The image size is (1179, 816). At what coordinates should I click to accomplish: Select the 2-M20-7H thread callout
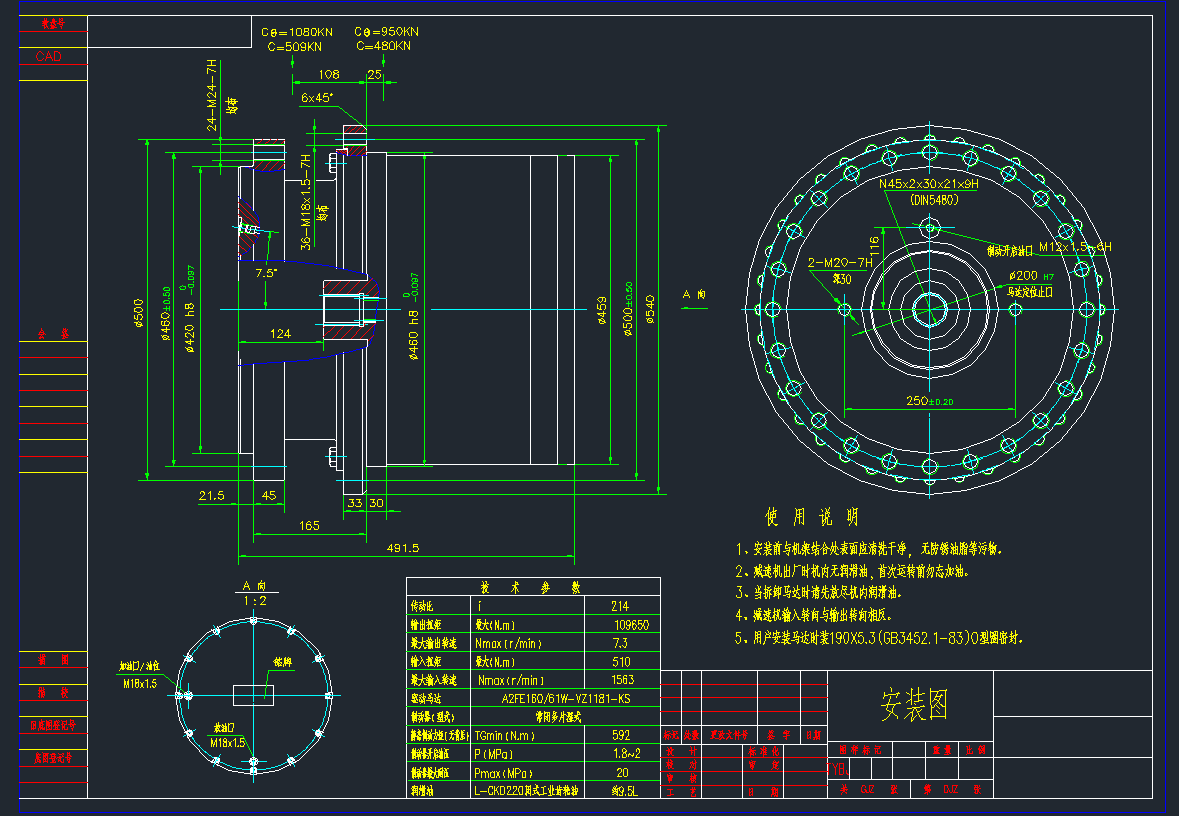pos(836,263)
